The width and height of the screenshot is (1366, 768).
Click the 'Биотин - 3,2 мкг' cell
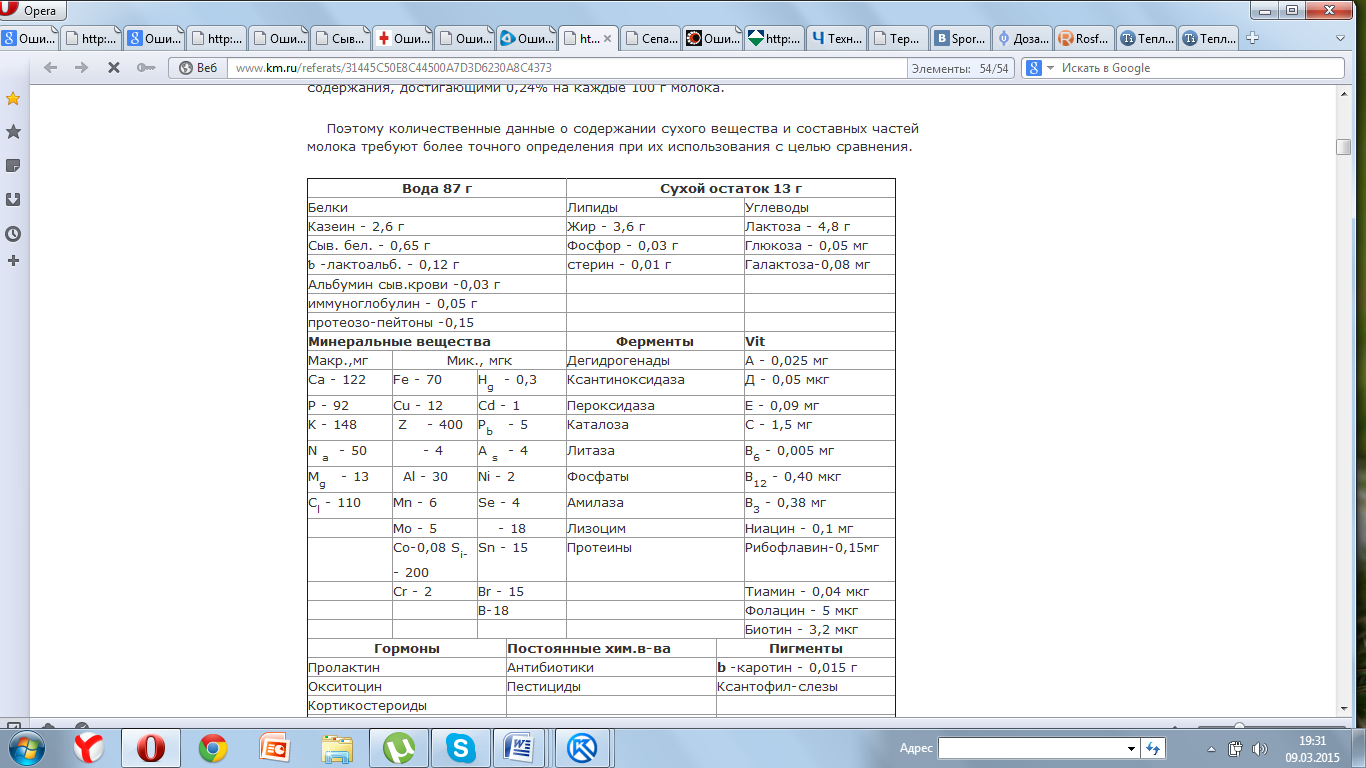[x=820, y=630]
